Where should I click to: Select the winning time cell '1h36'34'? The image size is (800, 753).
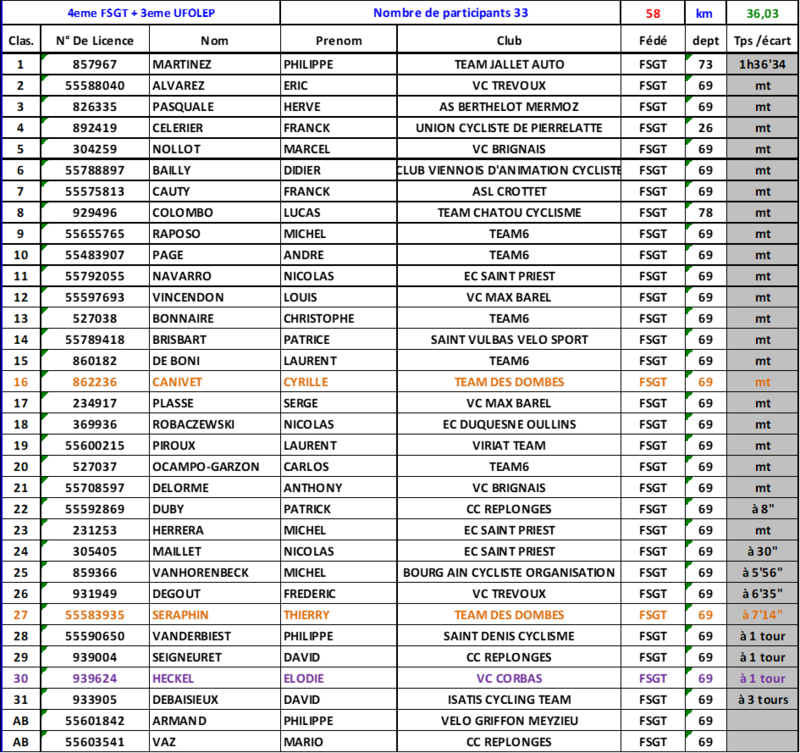(762, 64)
